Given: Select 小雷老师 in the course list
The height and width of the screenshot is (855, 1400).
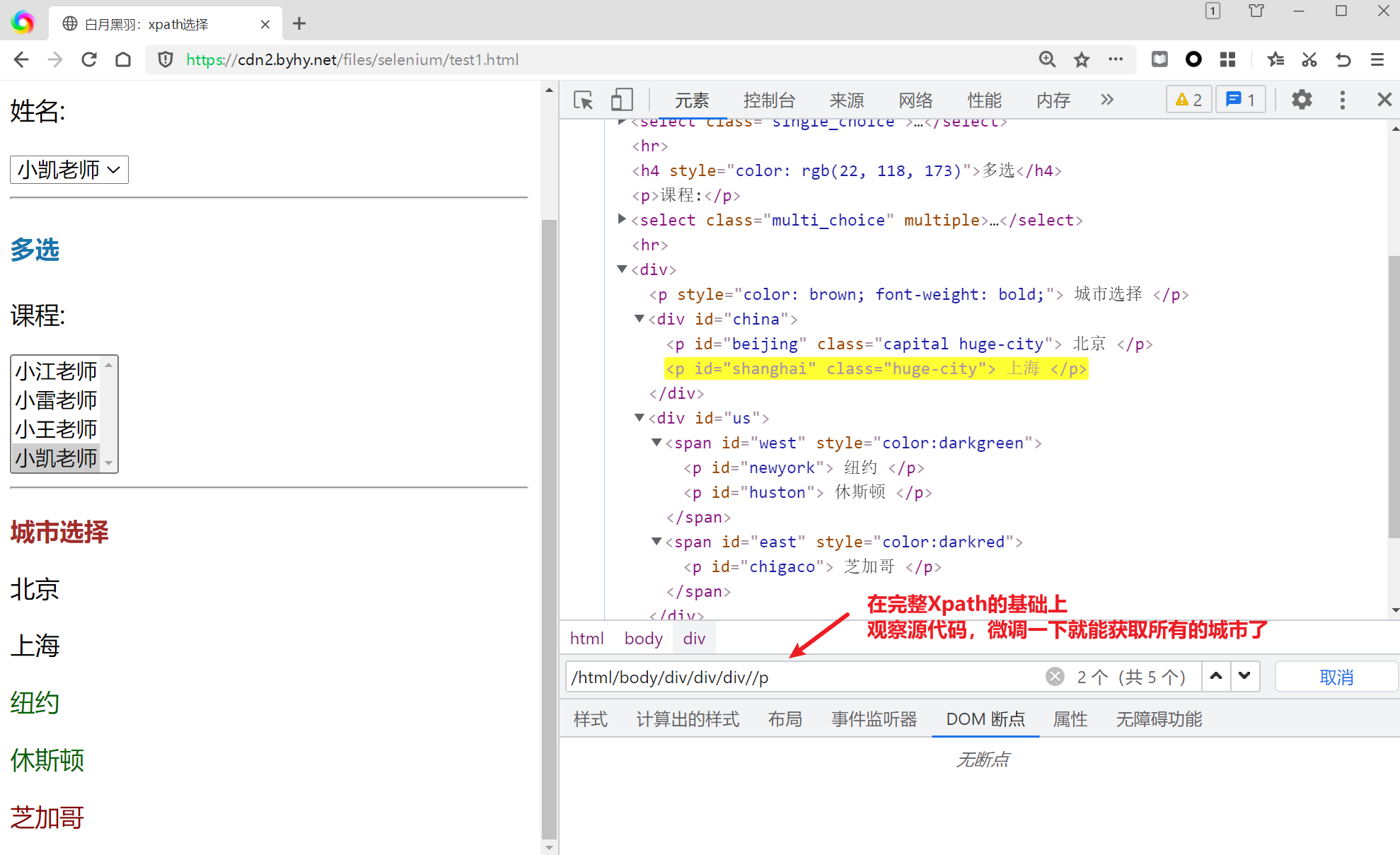Looking at the screenshot, I should 57,400.
